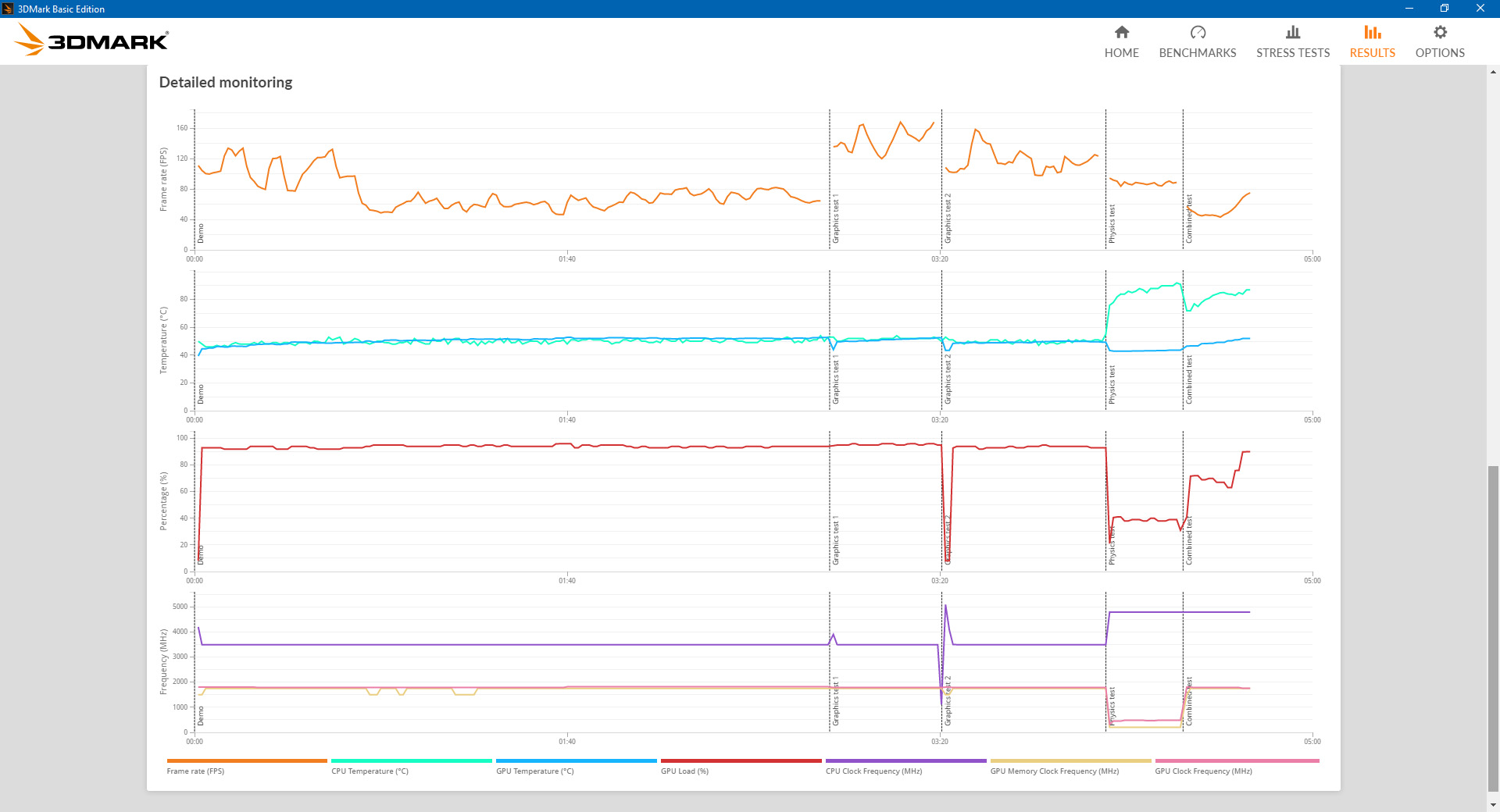Click Physics test marker in frame rate chart
Screen dimensions: 1500x812
[x=1112, y=224]
